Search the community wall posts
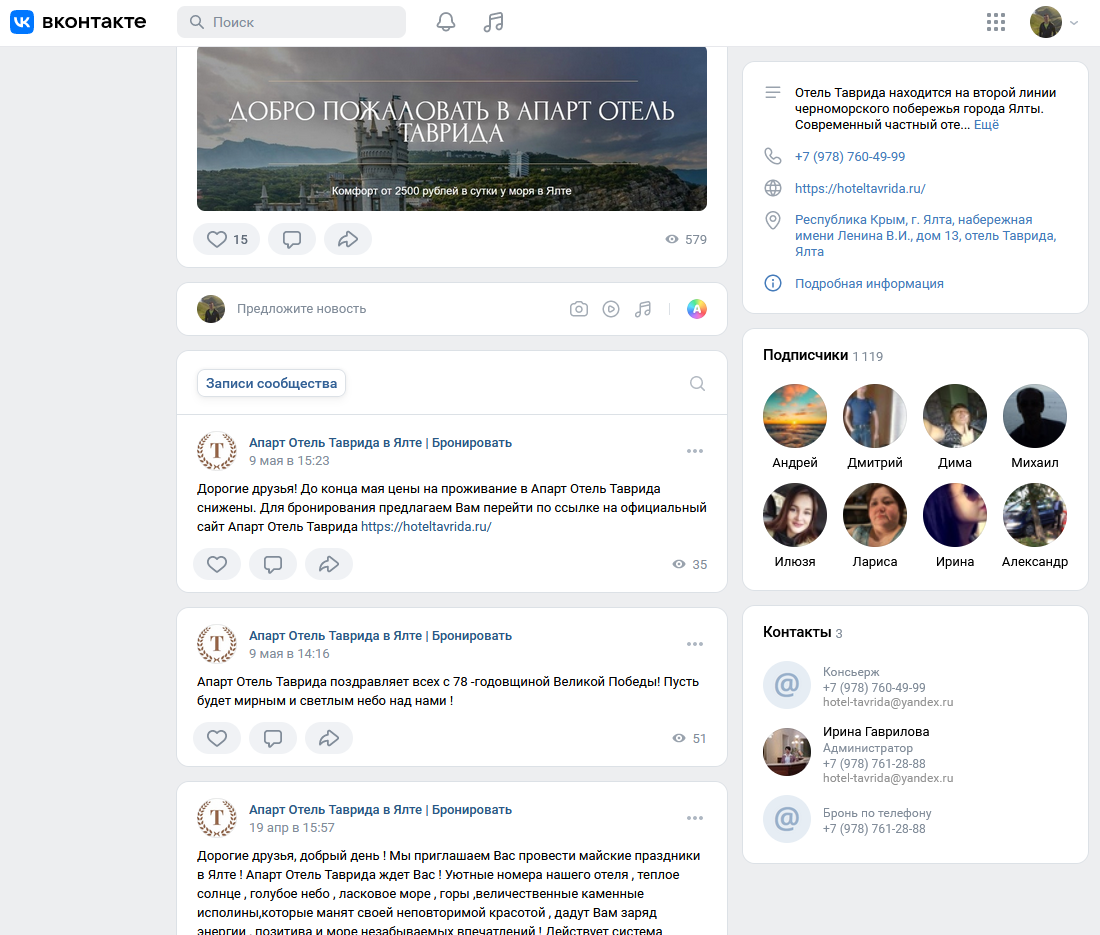The width and height of the screenshot is (1100, 935). (x=697, y=384)
